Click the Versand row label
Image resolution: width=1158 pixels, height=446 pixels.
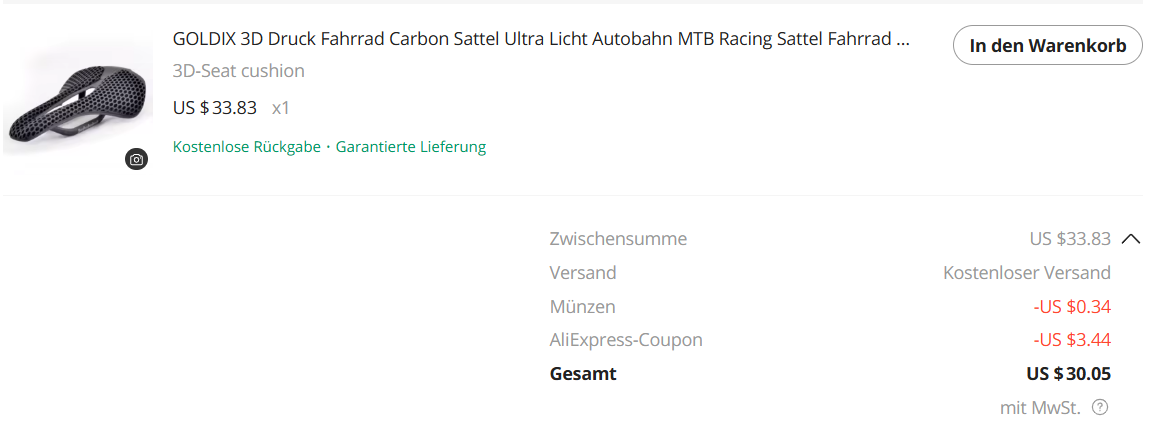click(x=583, y=273)
